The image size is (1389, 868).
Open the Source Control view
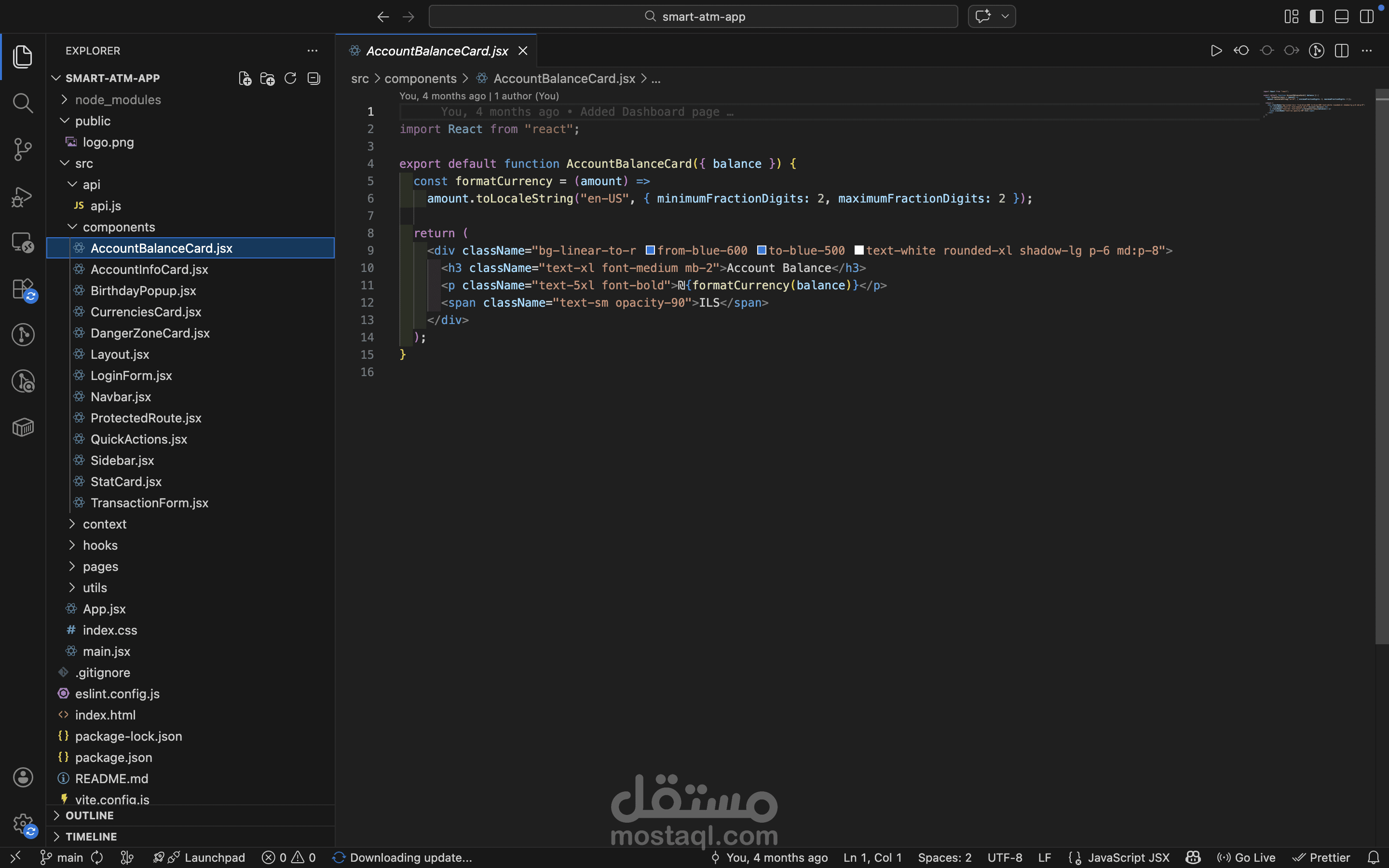[22, 149]
